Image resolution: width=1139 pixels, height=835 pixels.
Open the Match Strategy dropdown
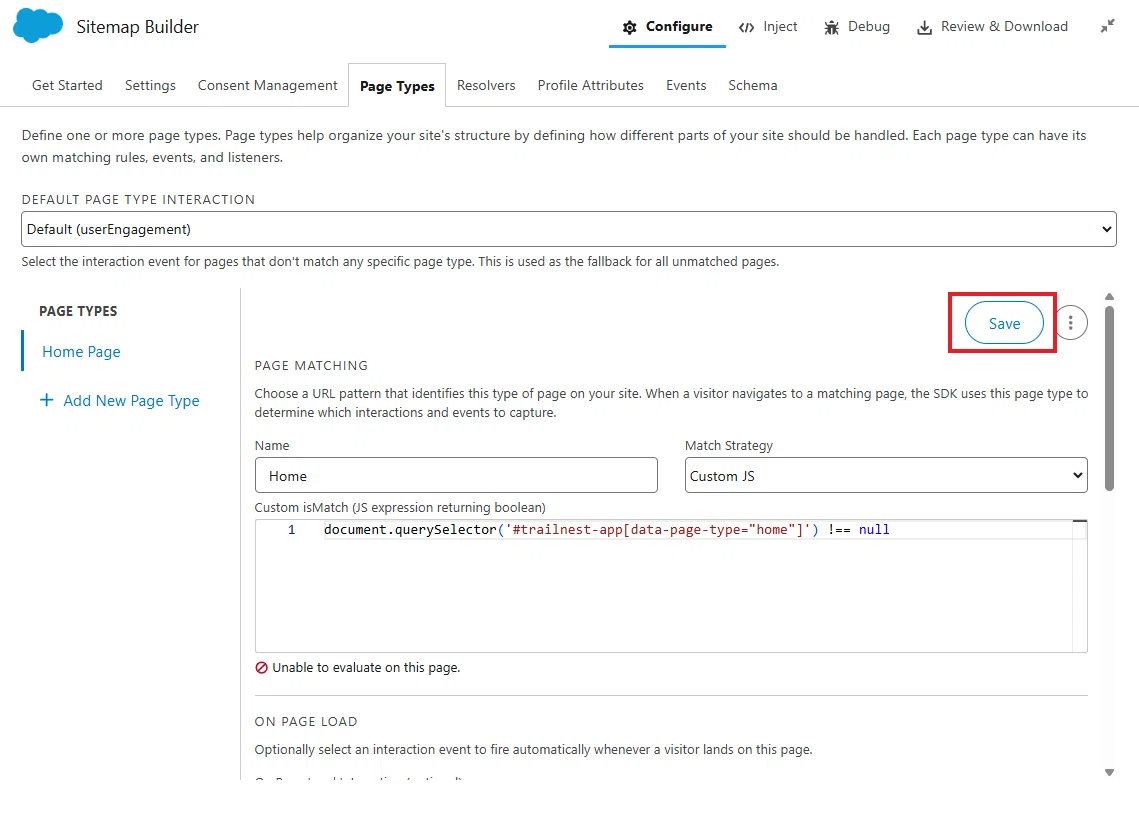(x=885, y=475)
